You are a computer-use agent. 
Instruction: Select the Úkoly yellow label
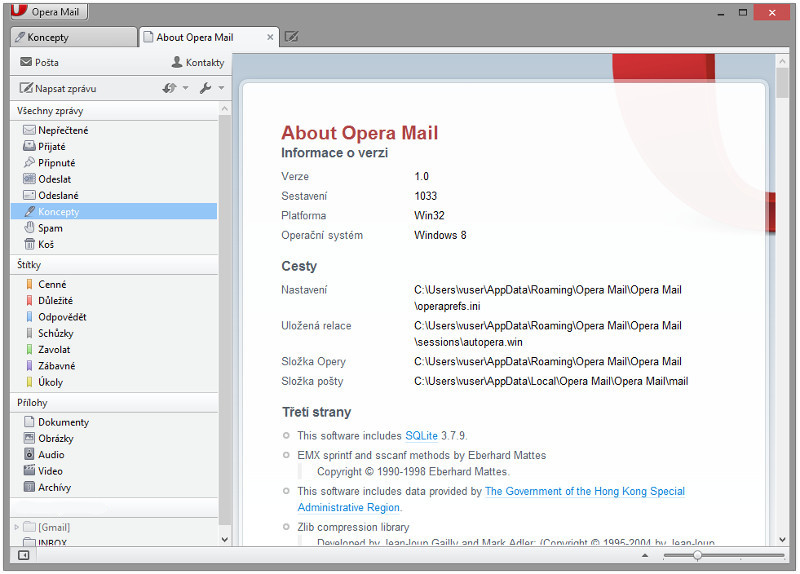(x=114, y=382)
